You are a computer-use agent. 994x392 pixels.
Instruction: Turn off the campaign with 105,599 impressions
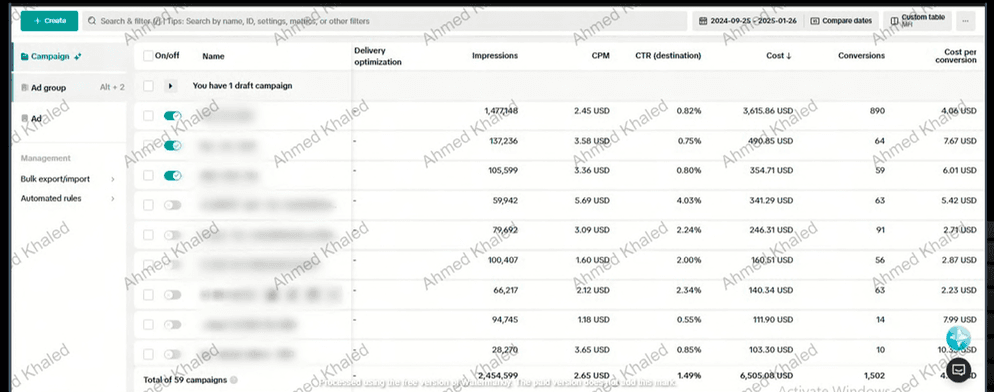coord(172,175)
